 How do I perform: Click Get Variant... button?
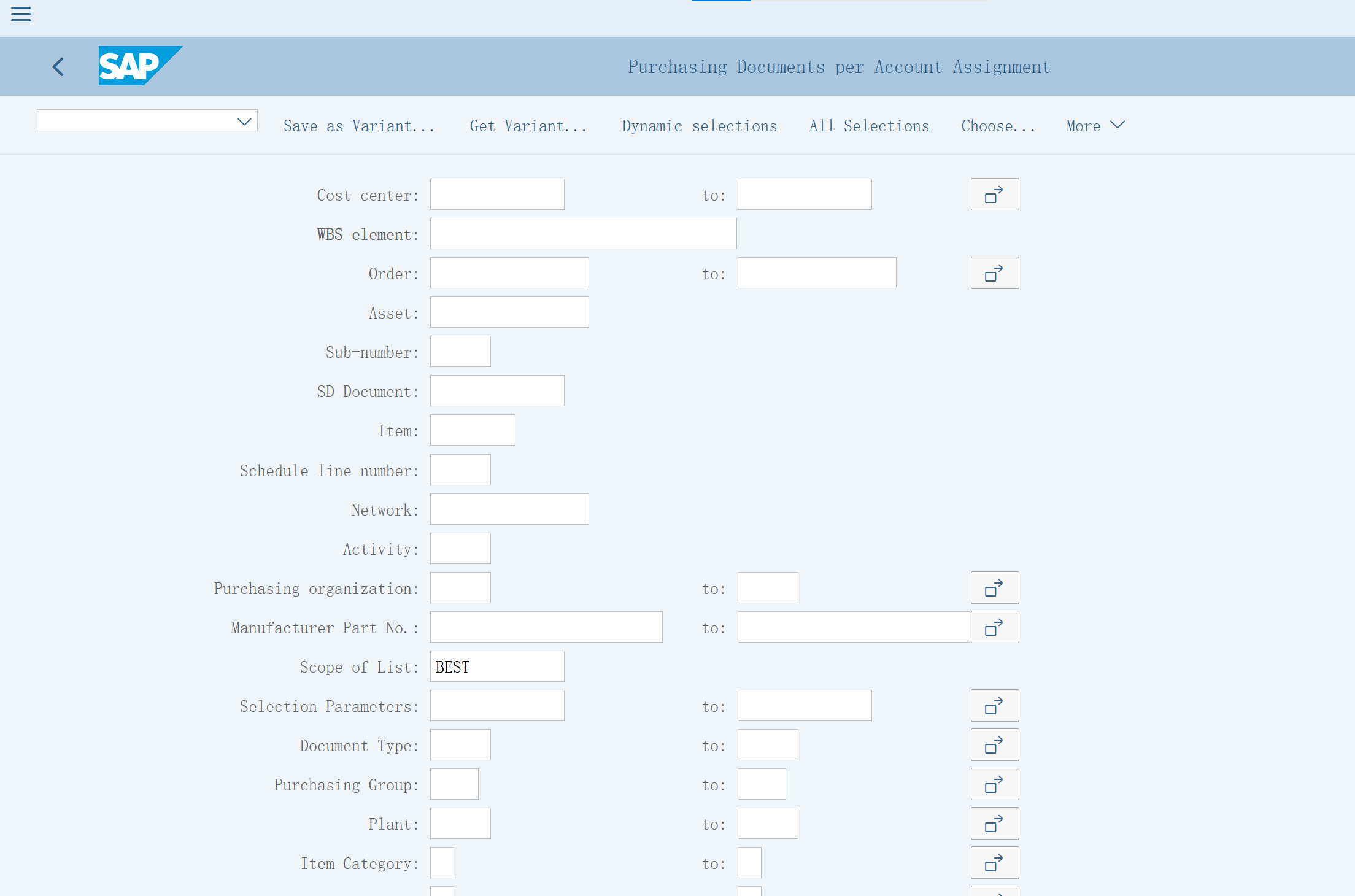[x=528, y=126]
